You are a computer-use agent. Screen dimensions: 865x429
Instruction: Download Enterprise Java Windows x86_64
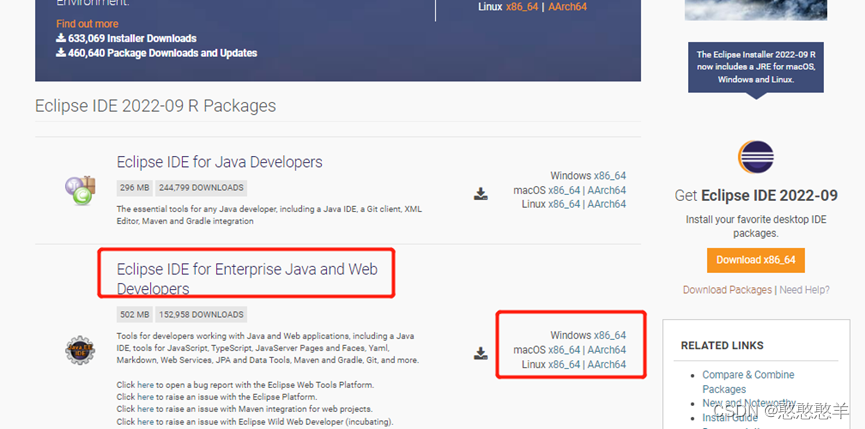click(610, 335)
